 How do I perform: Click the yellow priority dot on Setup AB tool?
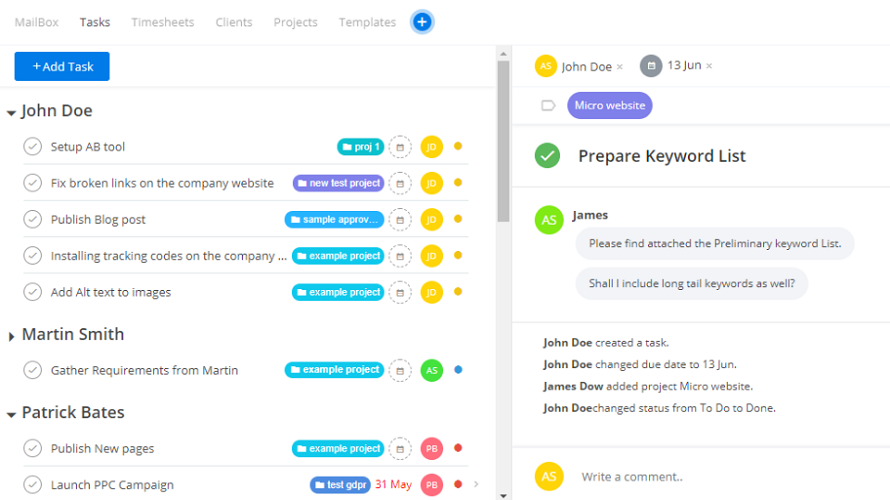458,146
